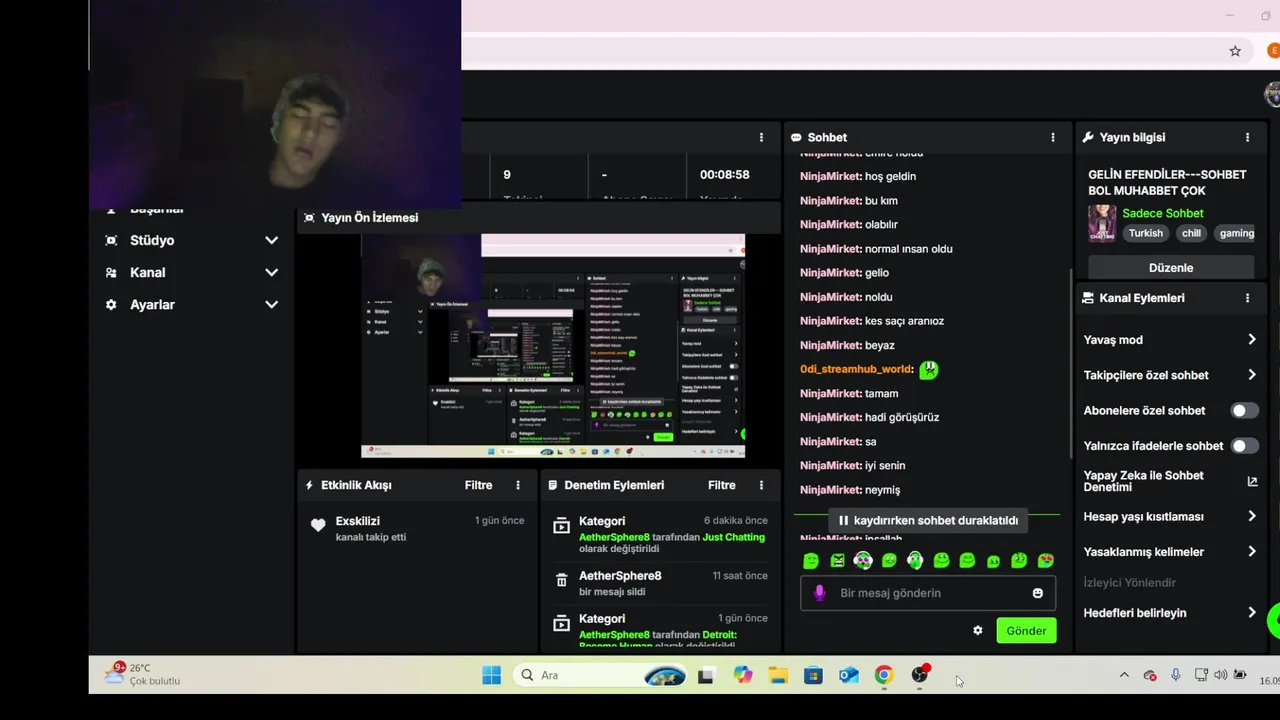
Task: Open Yapay Zeka ile Sohbet Denetimi external link icon
Action: 1252,481
